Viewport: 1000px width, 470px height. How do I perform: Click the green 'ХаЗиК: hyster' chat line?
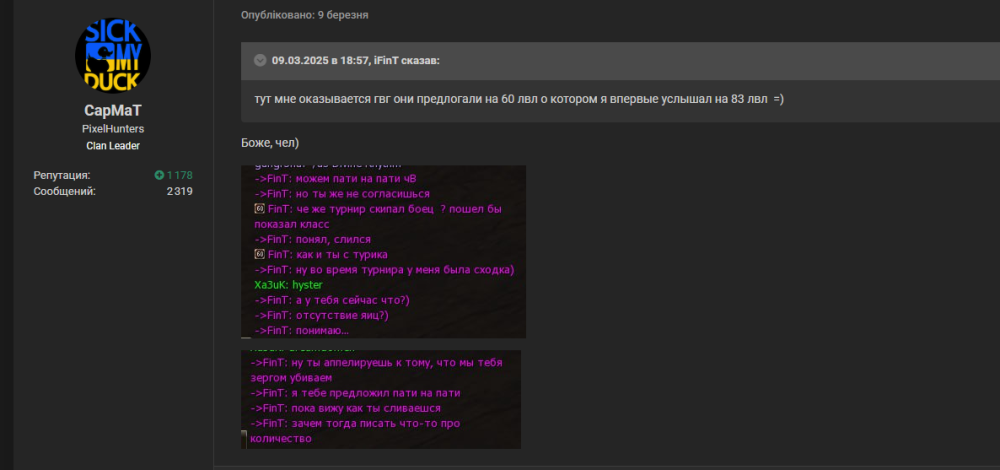(x=288, y=285)
